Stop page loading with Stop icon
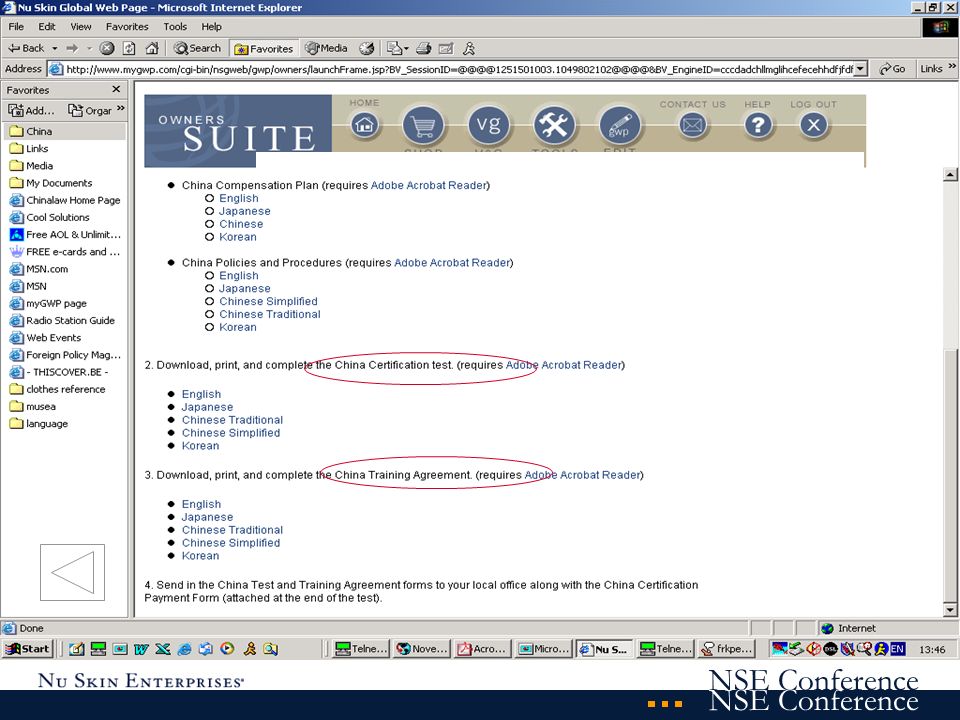The height and width of the screenshot is (720, 960). (107, 48)
